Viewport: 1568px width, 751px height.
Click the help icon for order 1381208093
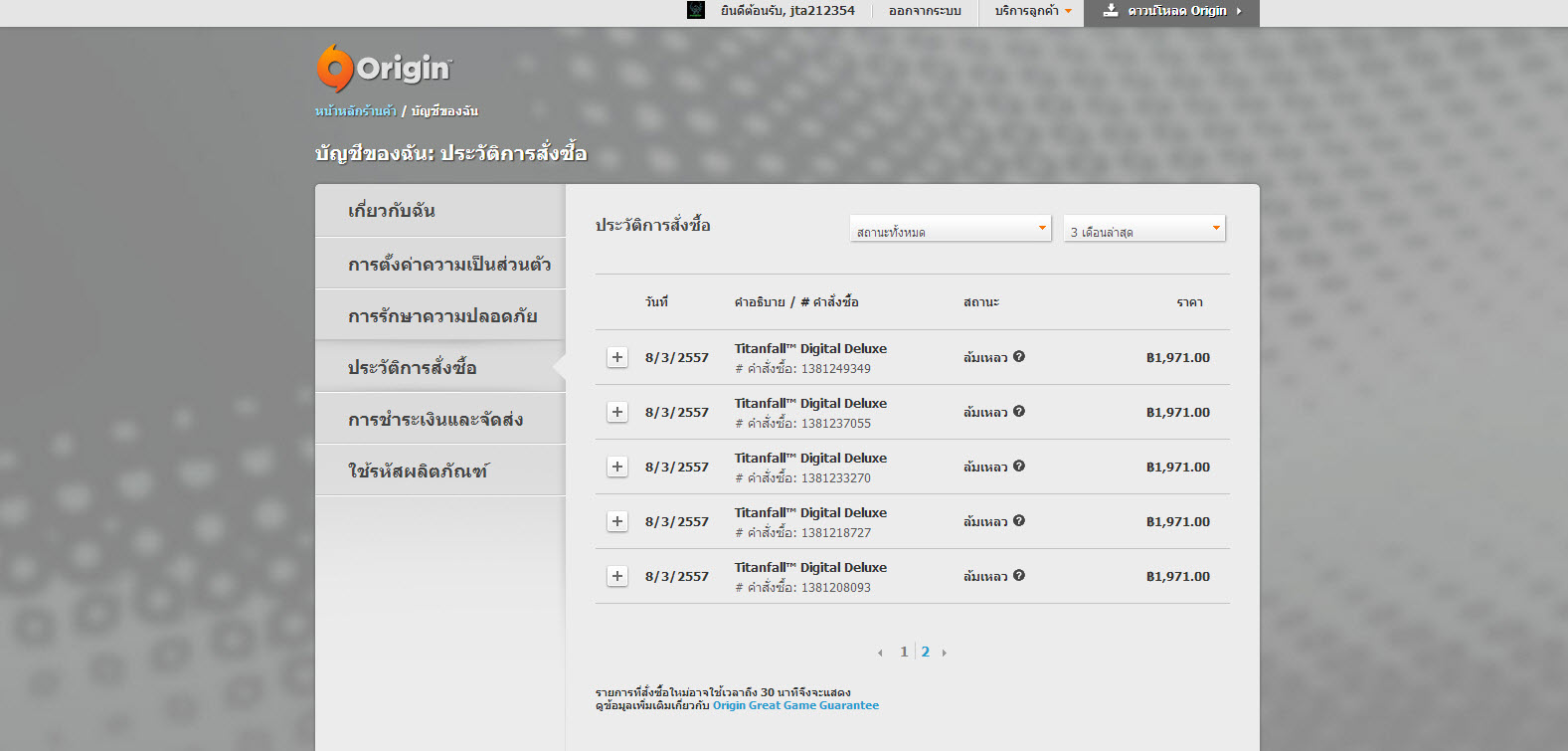(x=1019, y=575)
